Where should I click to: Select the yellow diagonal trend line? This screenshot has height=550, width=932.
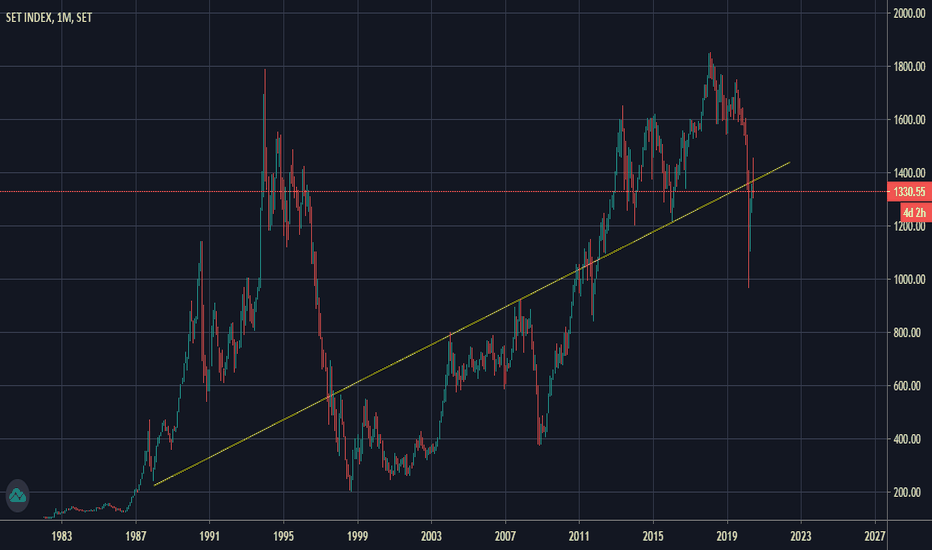(472, 323)
